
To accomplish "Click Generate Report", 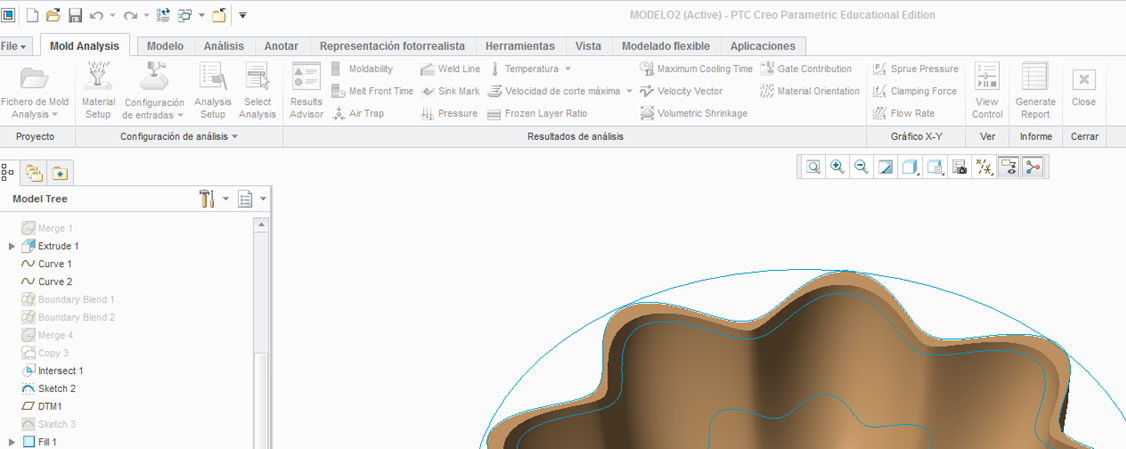I will [x=1036, y=91].
